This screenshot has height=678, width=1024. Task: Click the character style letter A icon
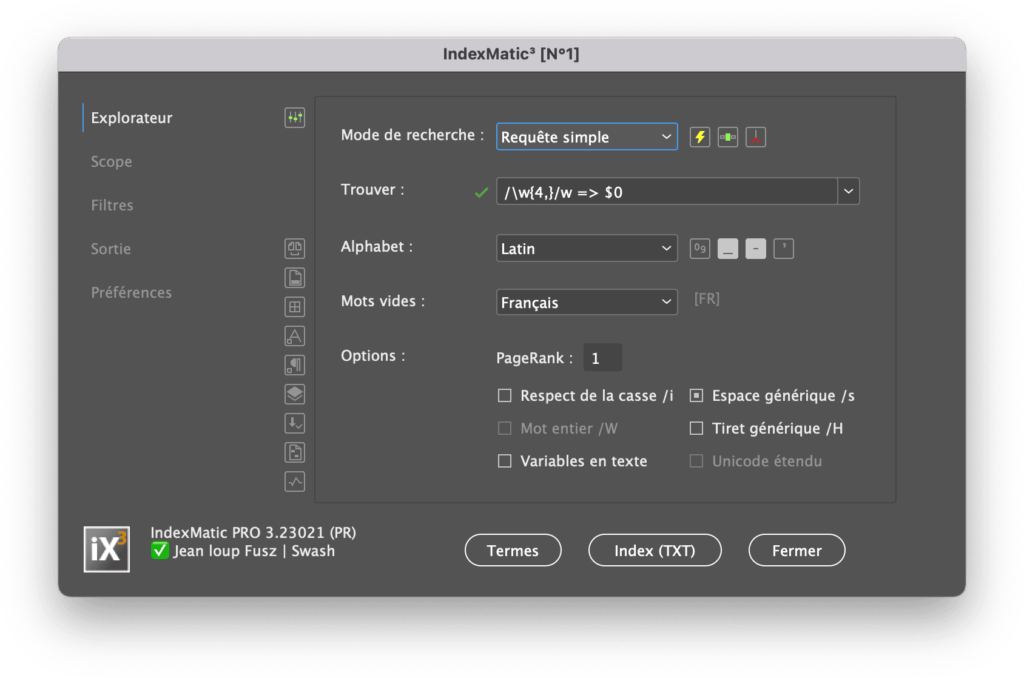[x=295, y=336]
